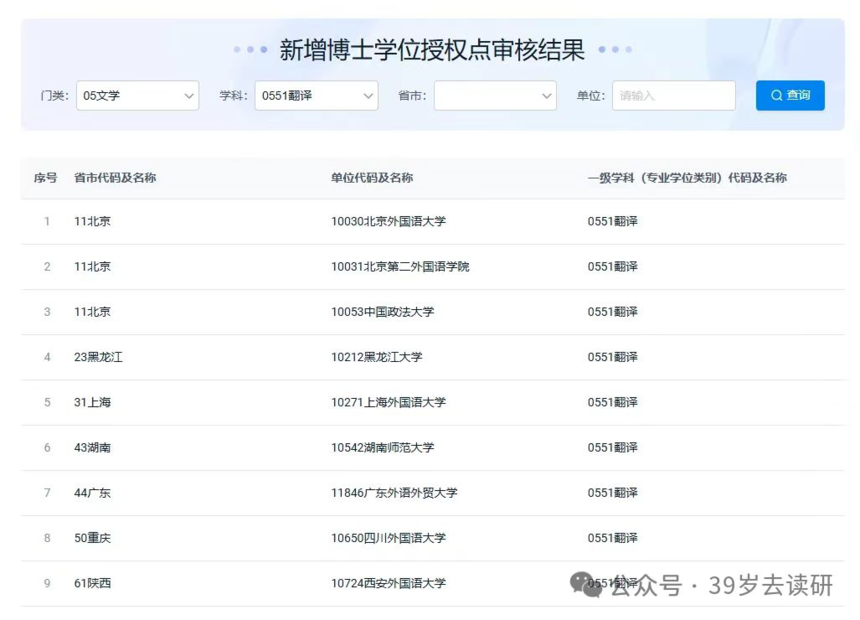Select the cell 10212黑龙江大学
The image size is (860, 620).
(377, 357)
